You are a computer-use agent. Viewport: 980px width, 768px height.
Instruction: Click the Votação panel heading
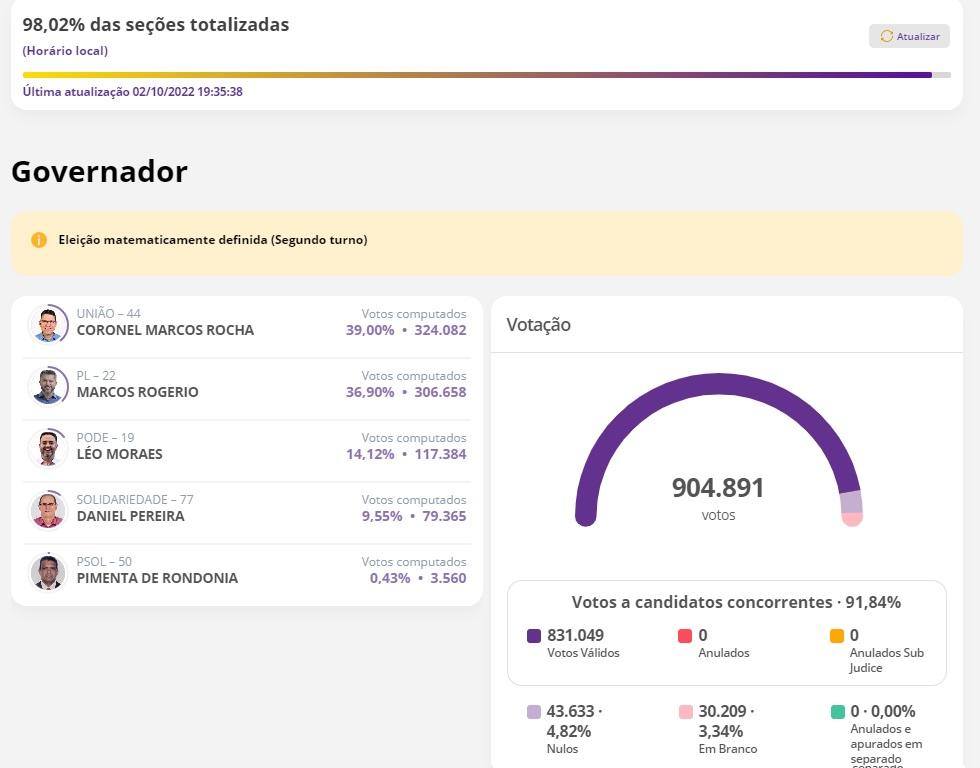tap(538, 325)
